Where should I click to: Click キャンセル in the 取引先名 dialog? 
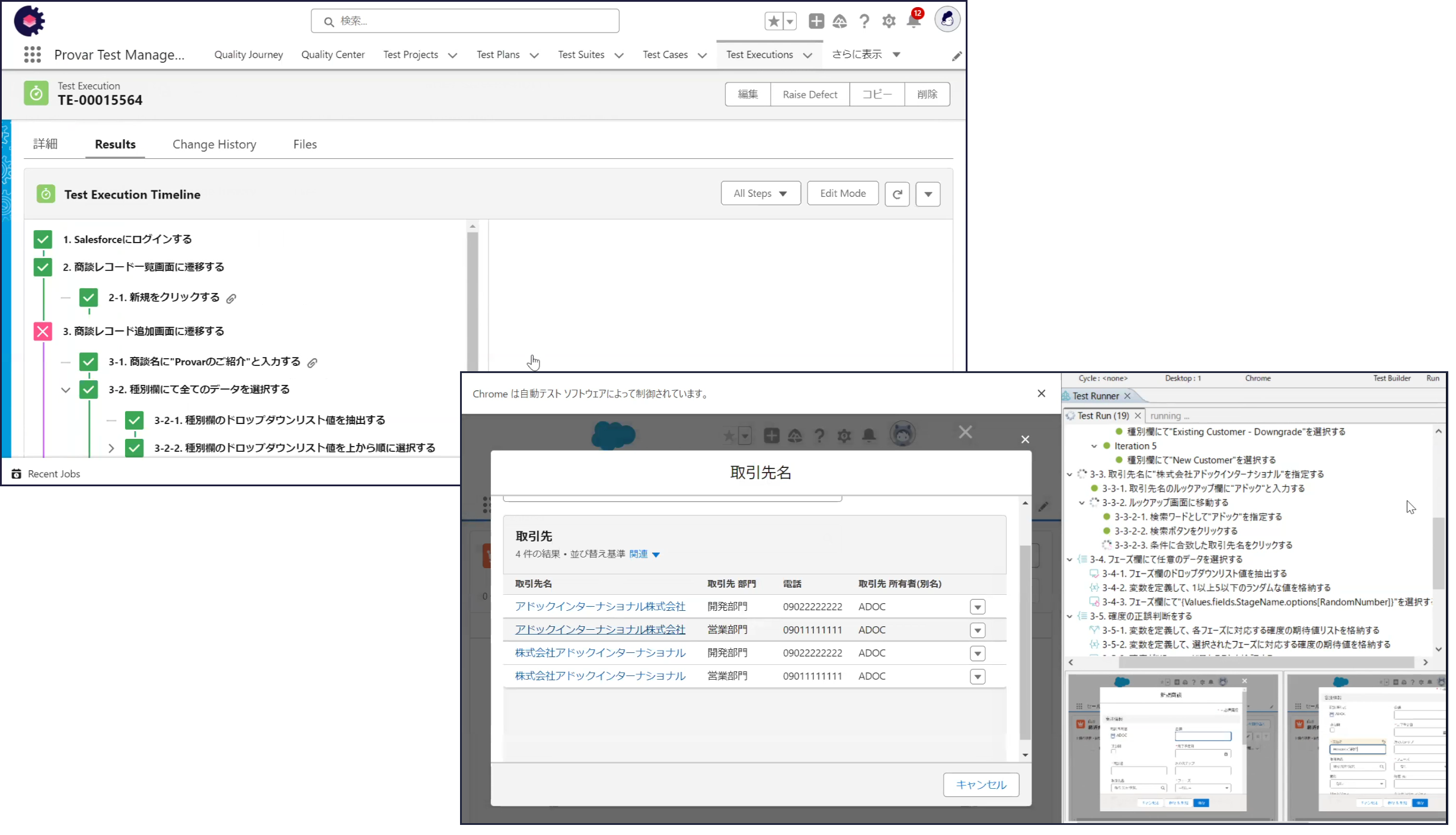[x=981, y=785]
